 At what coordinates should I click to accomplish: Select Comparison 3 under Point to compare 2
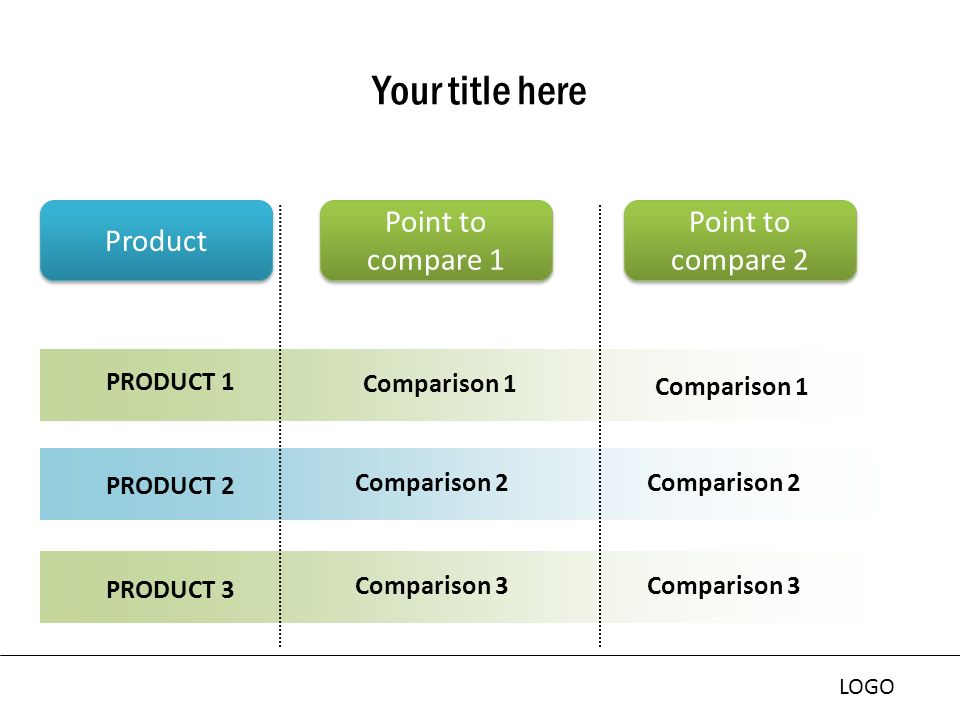(723, 587)
